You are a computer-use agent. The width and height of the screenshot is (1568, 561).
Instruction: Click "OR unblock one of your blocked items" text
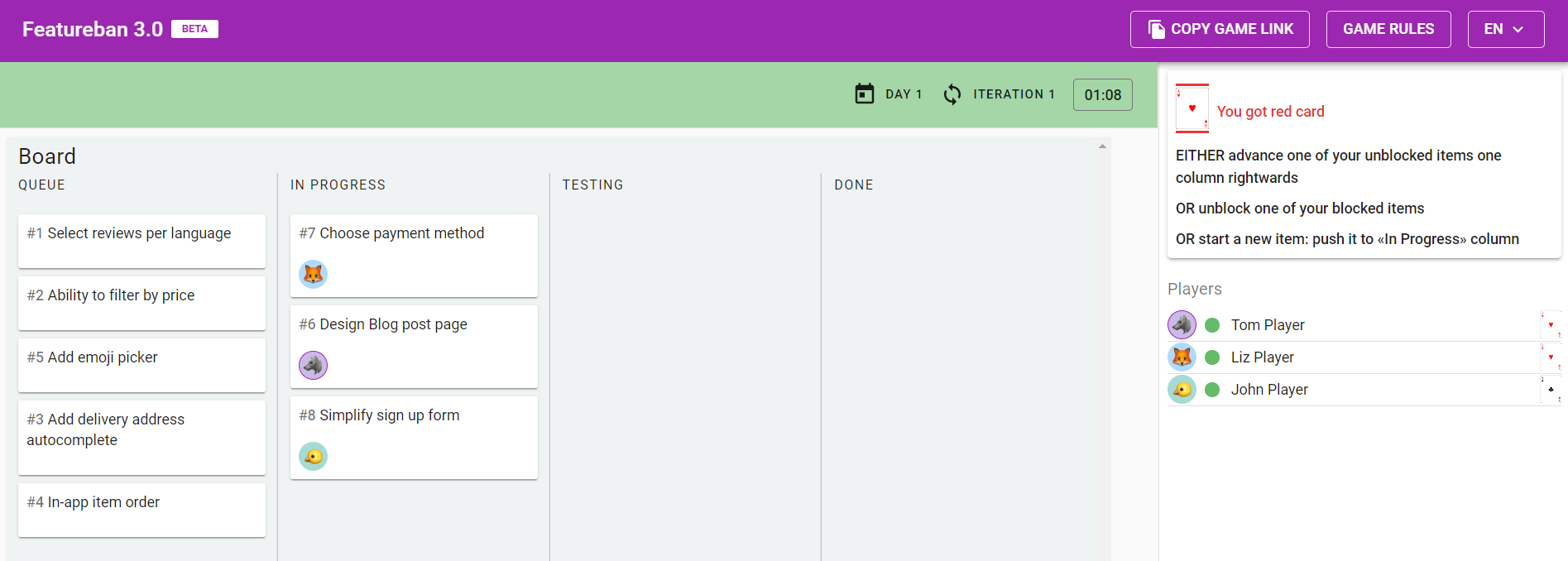click(x=1300, y=209)
